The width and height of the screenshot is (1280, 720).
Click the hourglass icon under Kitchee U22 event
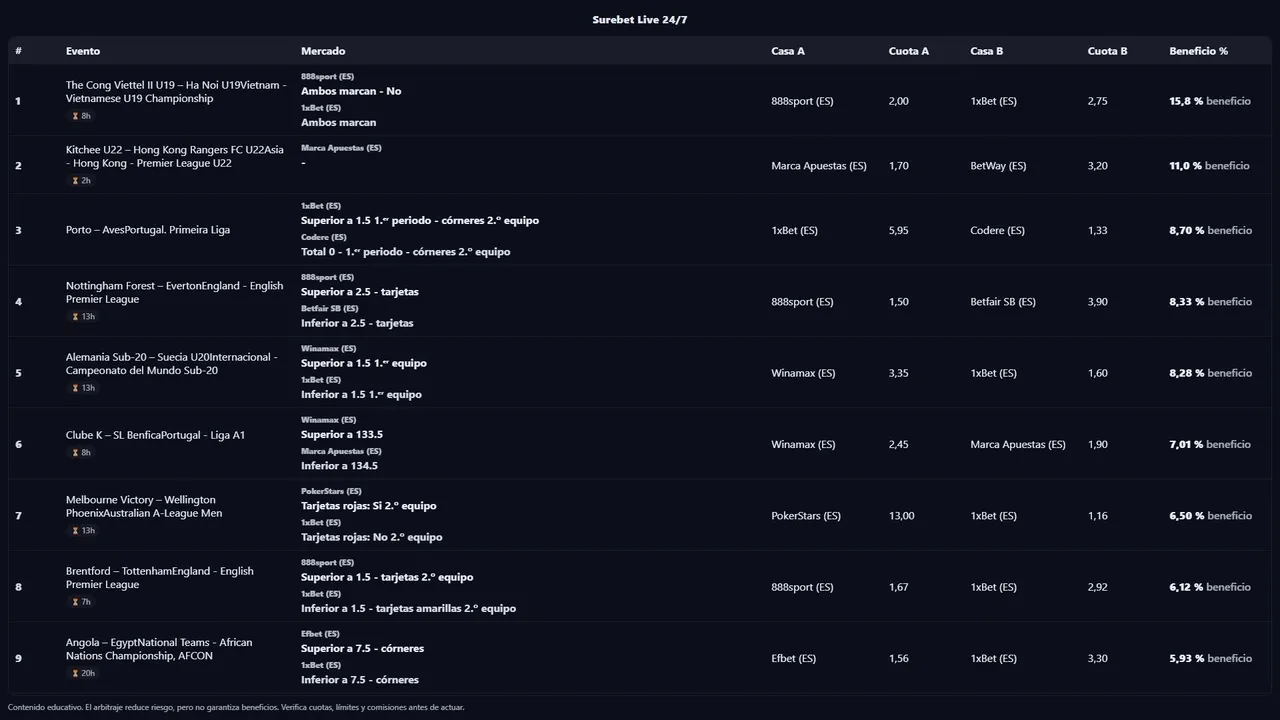point(75,181)
